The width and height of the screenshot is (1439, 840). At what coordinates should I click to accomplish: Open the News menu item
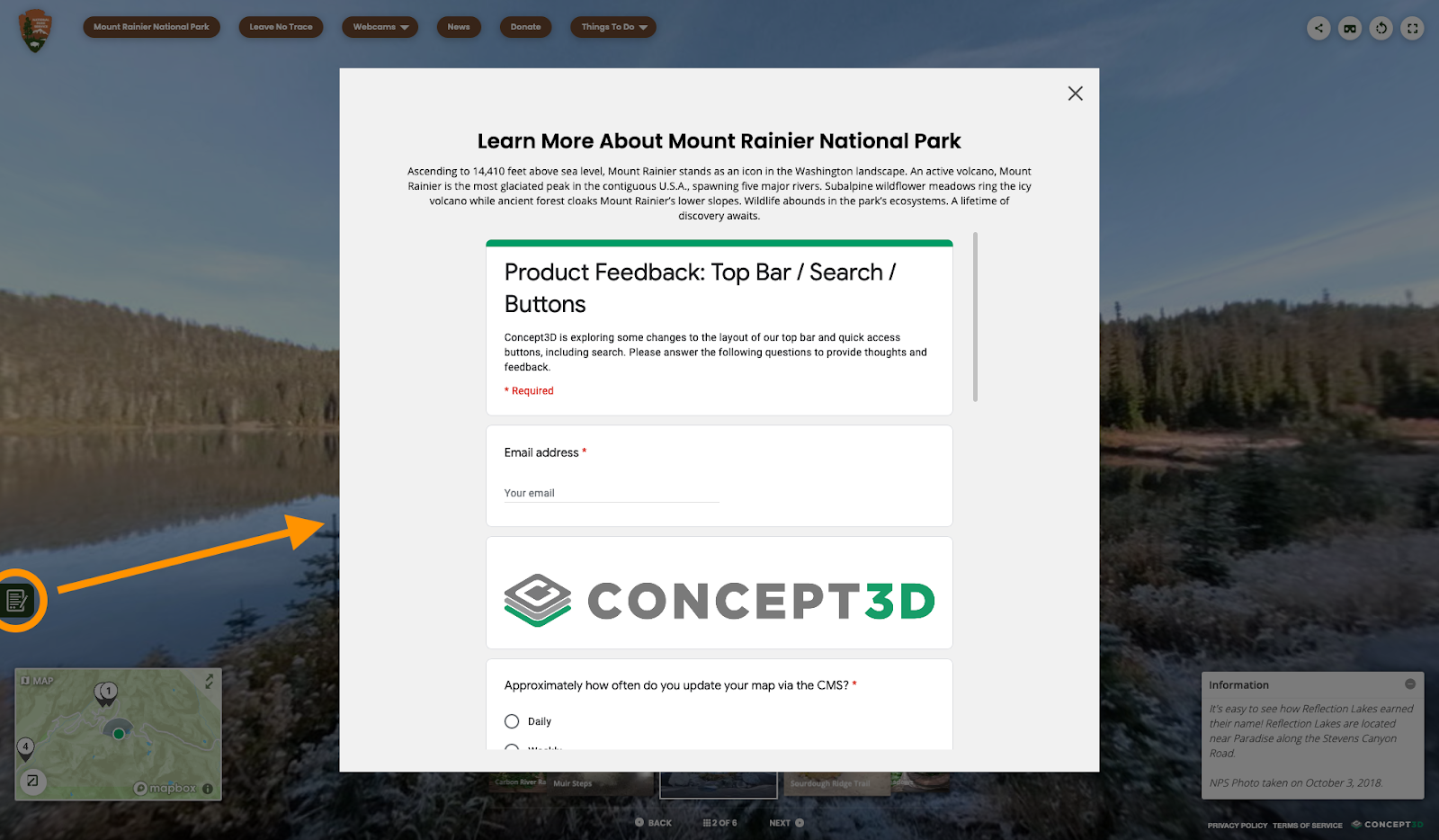pyautogui.click(x=459, y=27)
